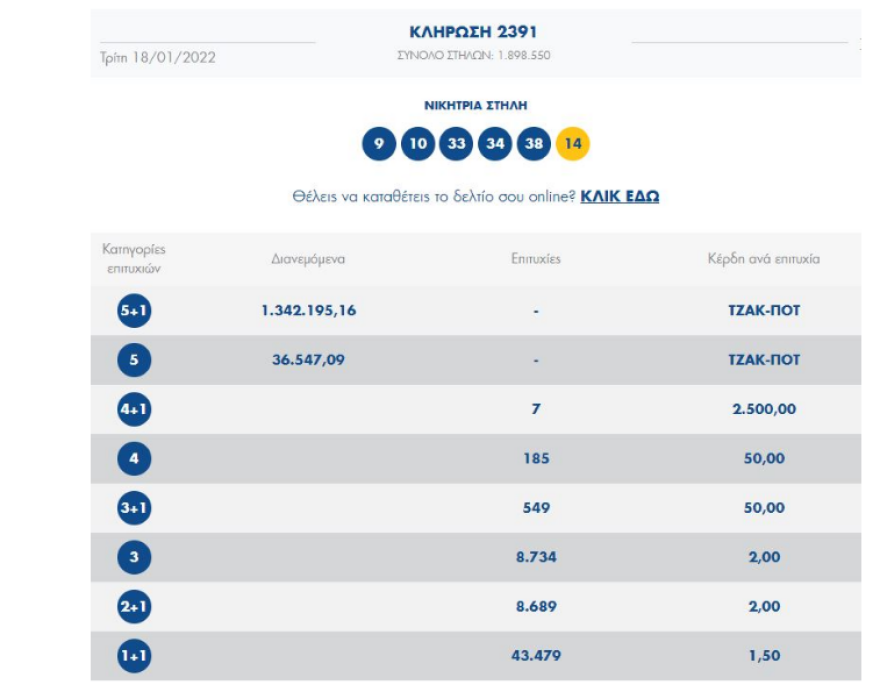Click the number 10 winning ball
880x699 pixels.
(418, 144)
